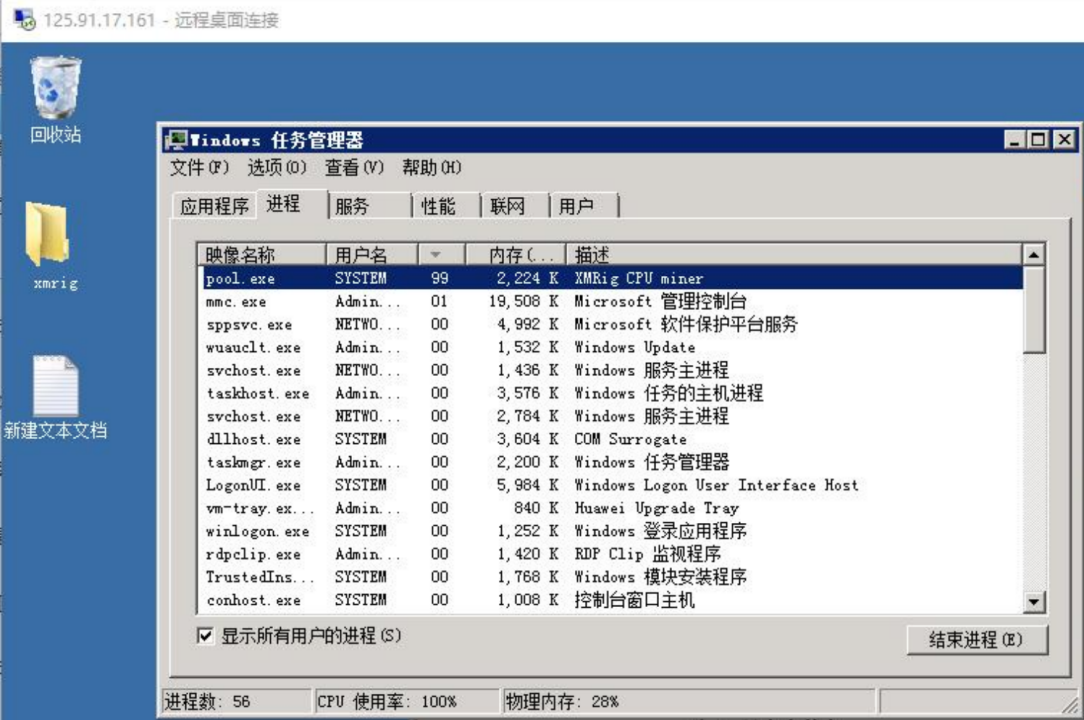Select the LogonUI.exe process row
This screenshot has width=1084, height=720.
pos(610,485)
